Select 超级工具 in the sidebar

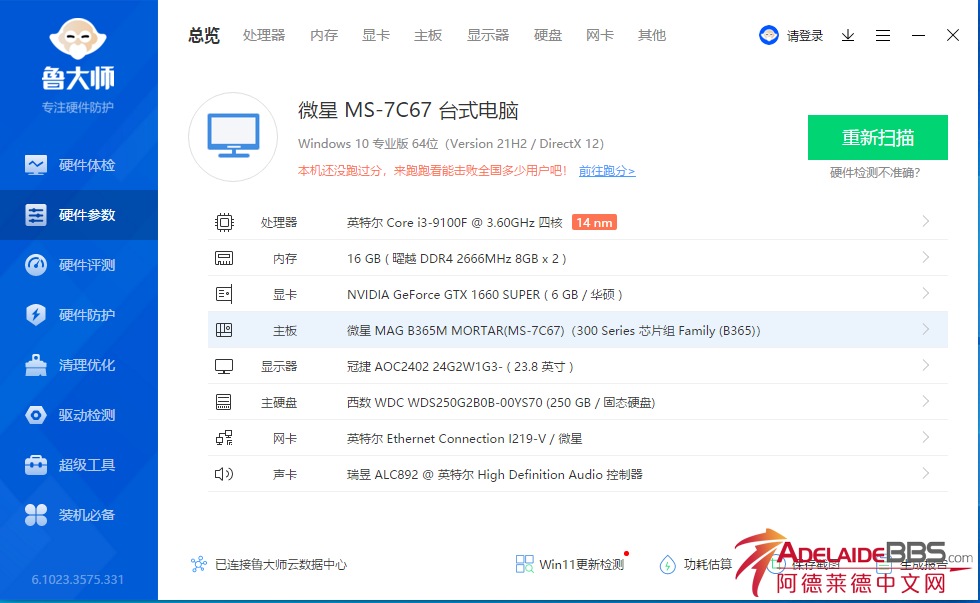79,464
